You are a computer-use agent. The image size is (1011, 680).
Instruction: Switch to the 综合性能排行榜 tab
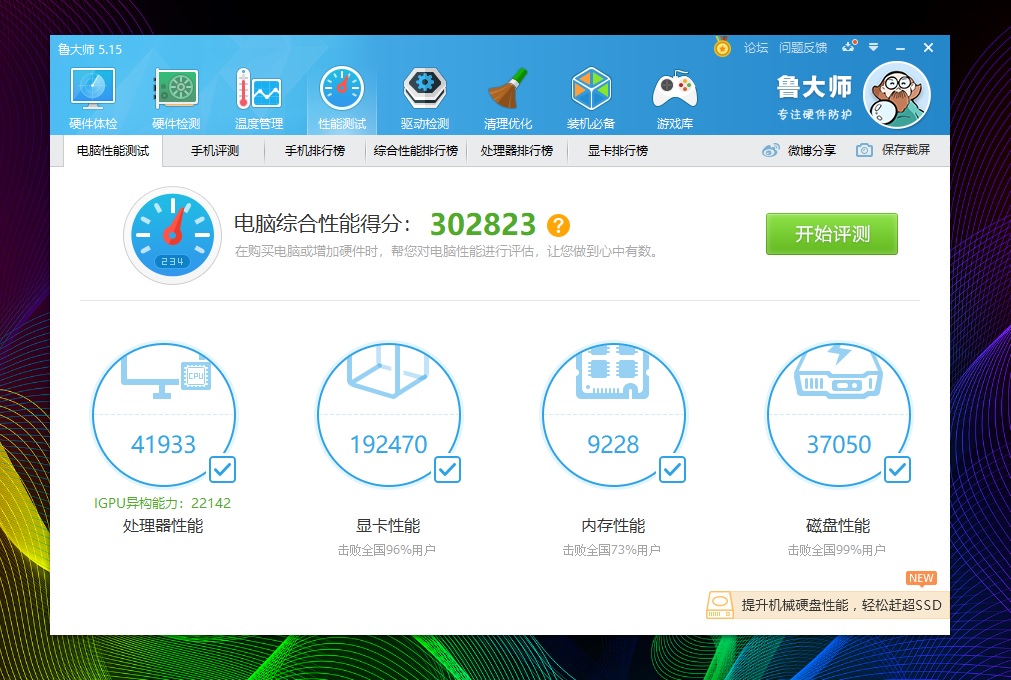point(416,151)
